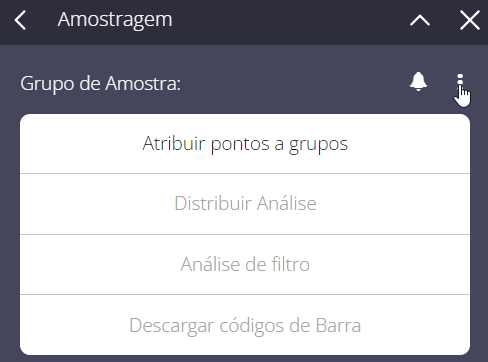The width and height of the screenshot is (488, 362).
Task: Dismiss the sampling panel via X icon
Action: (x=470, y=20)
